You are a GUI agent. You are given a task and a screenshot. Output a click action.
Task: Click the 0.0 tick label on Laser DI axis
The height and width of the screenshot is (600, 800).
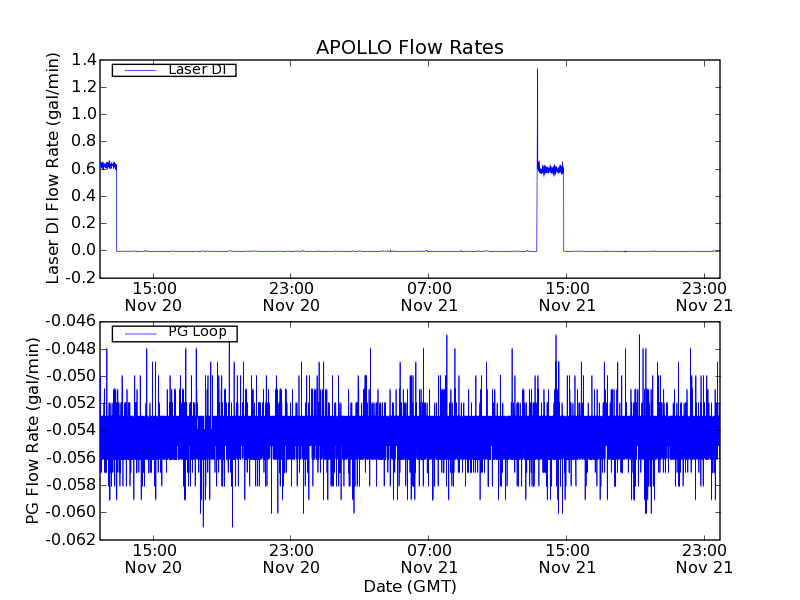coord(84,250)
